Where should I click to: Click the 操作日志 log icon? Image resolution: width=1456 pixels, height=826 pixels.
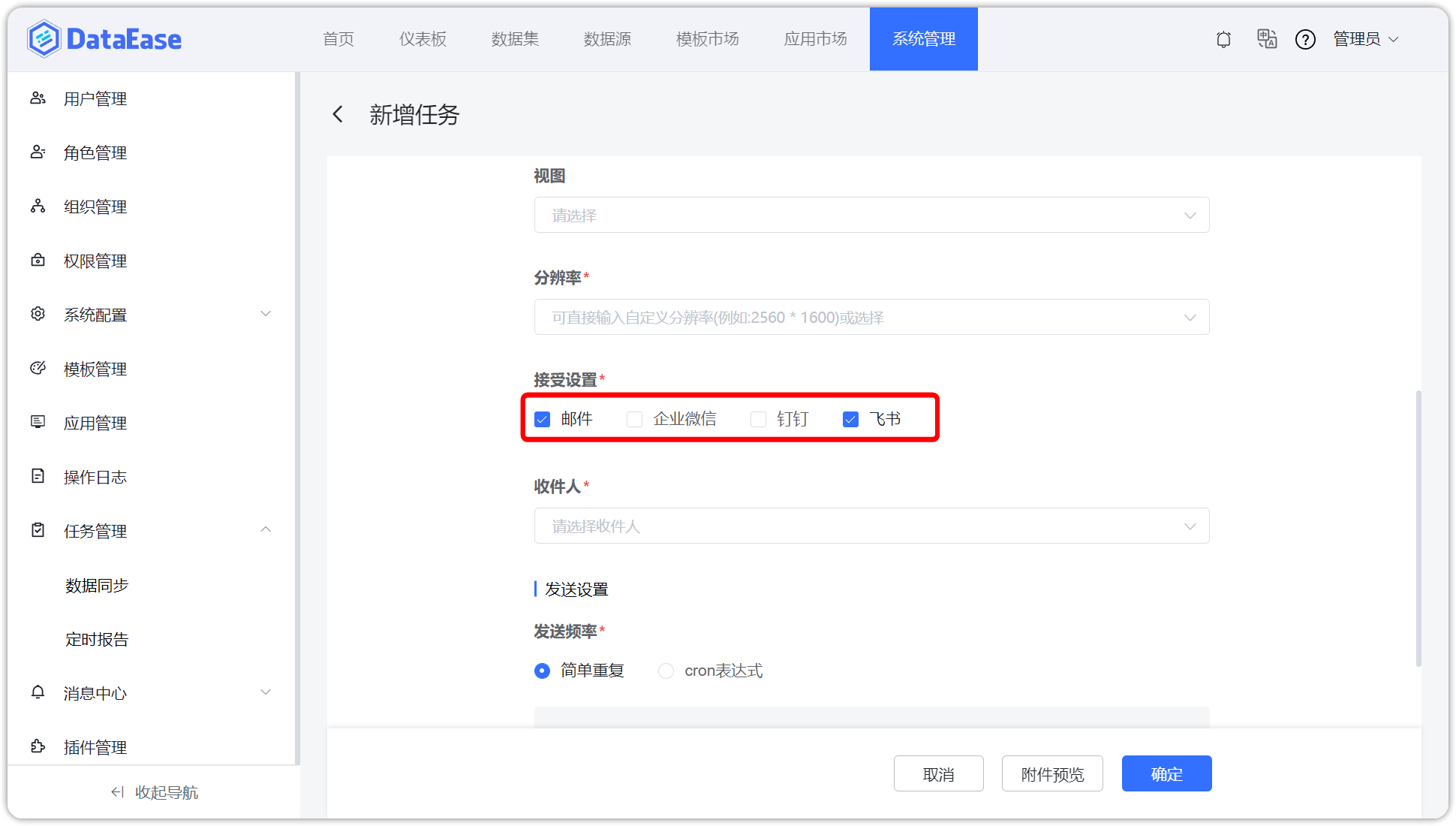tap(38, 476)
